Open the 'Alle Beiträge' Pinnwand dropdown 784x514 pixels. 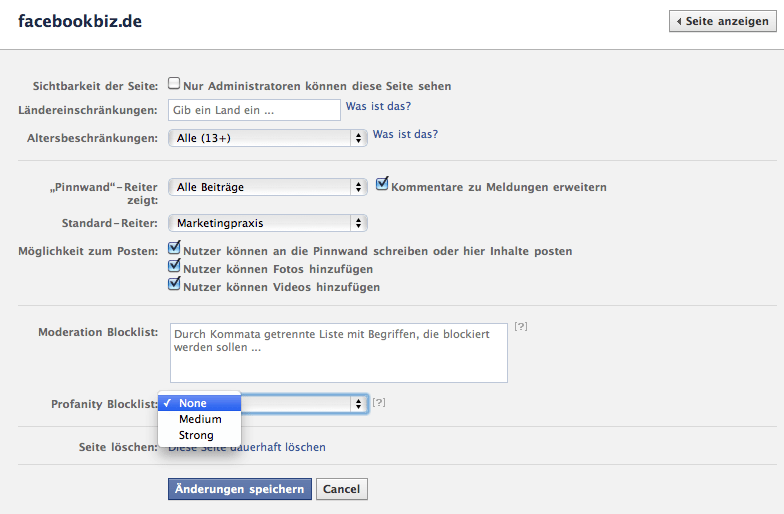[268, 187]
